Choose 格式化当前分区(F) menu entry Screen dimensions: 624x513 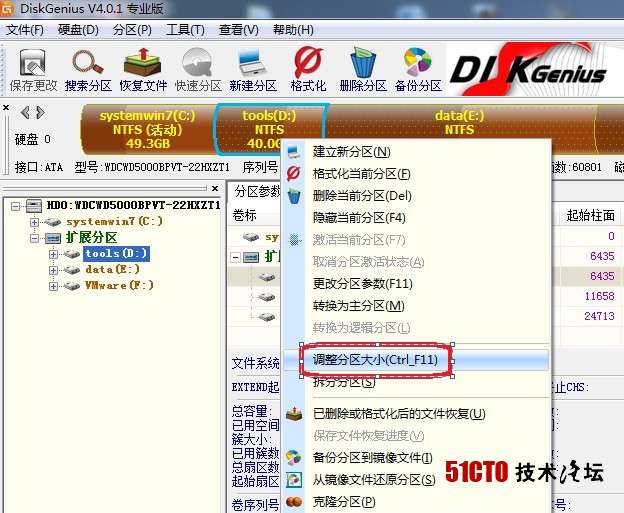[x=417, y=174]
